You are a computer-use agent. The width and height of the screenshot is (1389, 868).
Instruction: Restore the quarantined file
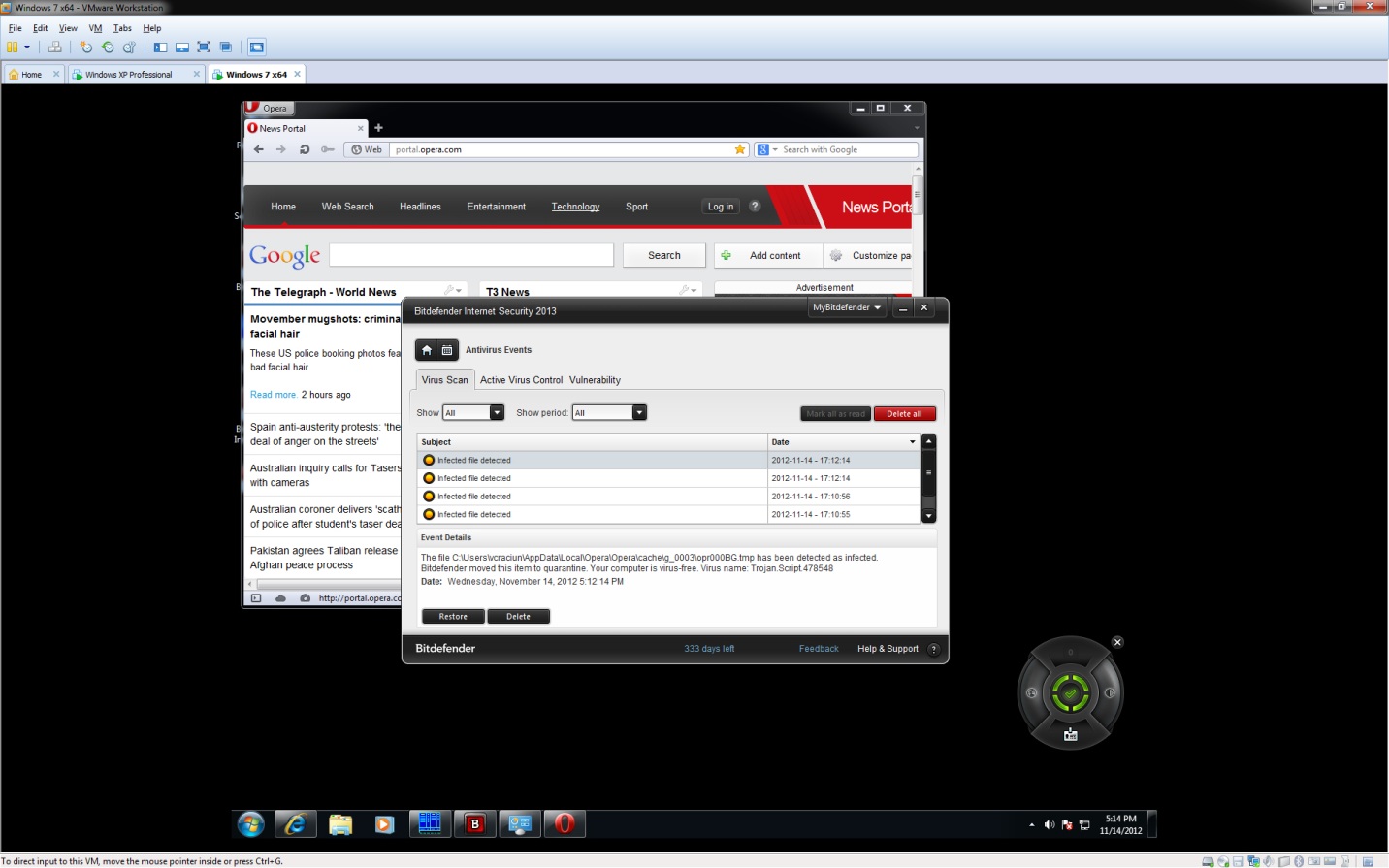click(453, 617)
